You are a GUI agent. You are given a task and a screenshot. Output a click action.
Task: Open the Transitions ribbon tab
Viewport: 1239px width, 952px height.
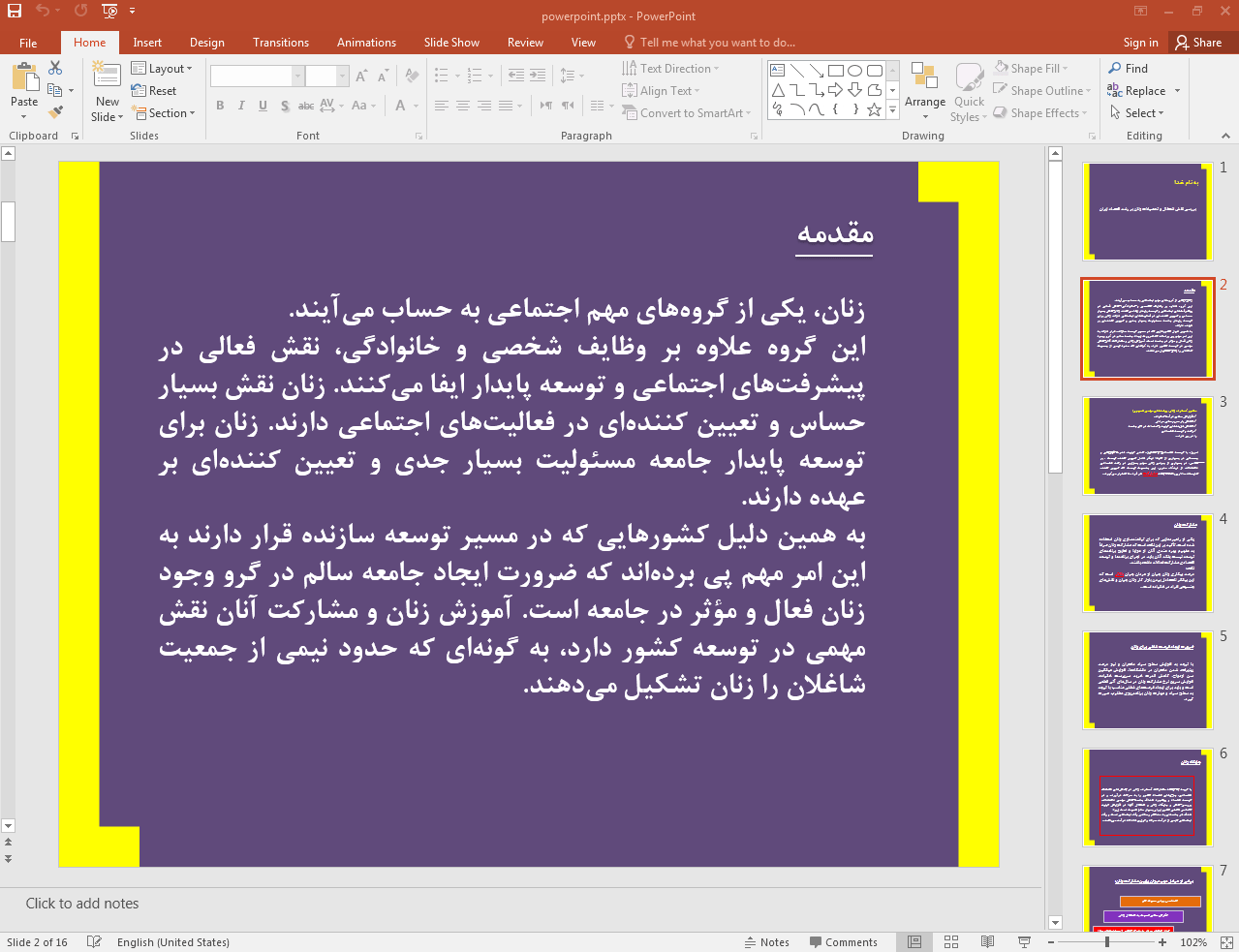280,43
